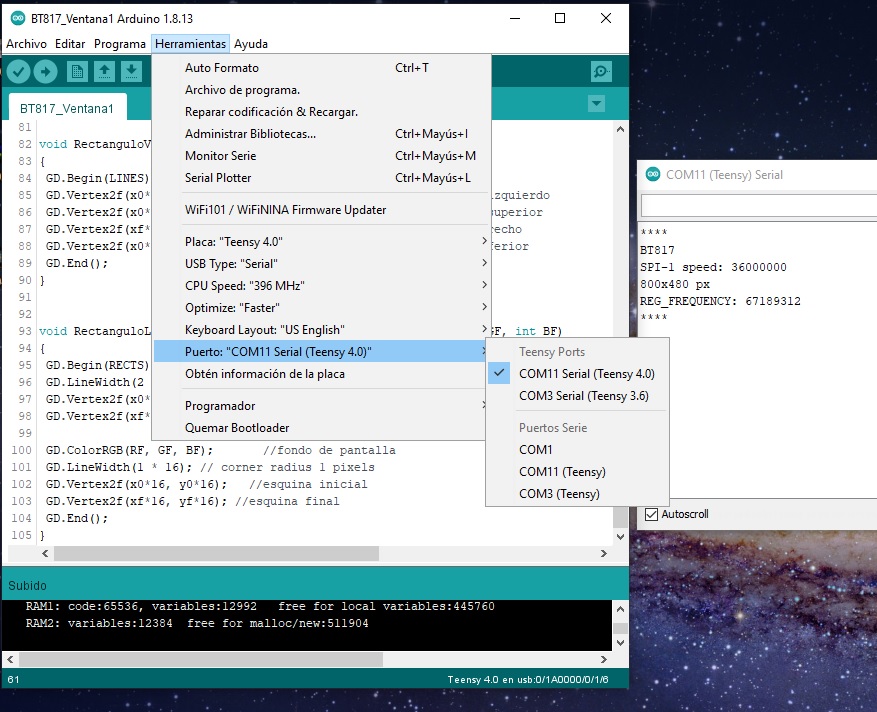Click the Arduino logo in the COM11 Serial window

click(653, 175)
